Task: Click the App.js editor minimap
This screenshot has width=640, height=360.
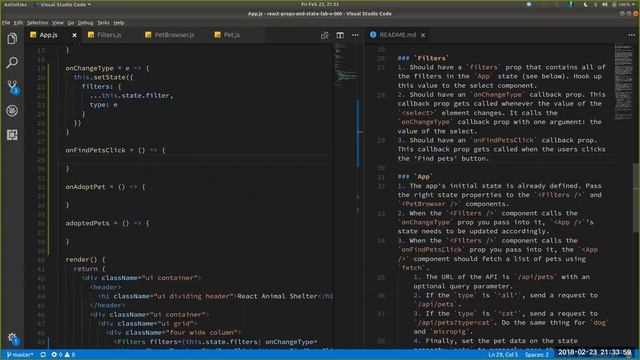Action: pyautogui.click(x=345, y=65)
